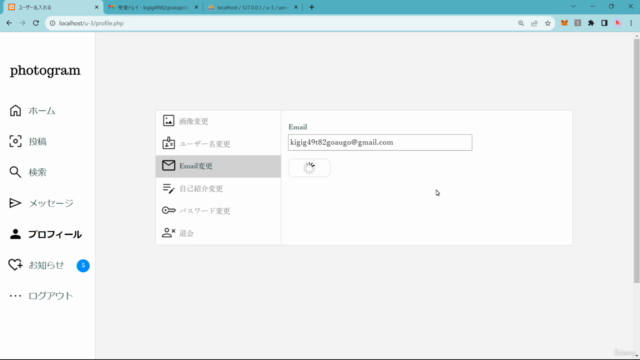The height and width of the screenshot is (360, 640).
Task: Open the お知らせ blue notification badge
Action: tap(83, 265)
